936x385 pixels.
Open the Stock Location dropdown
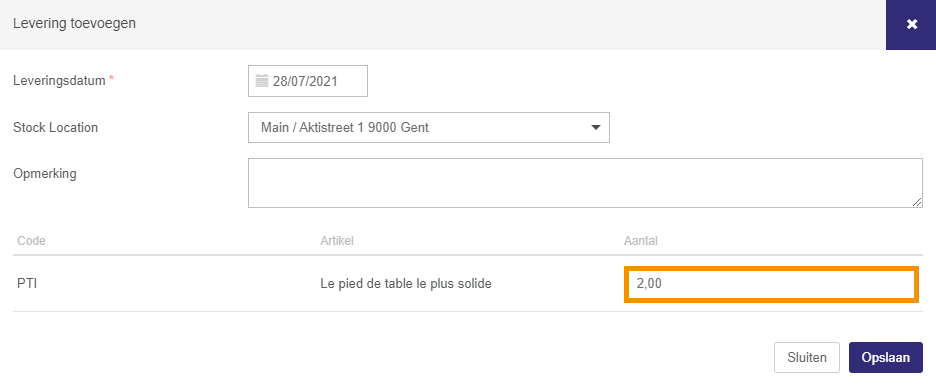coord(429,127)
